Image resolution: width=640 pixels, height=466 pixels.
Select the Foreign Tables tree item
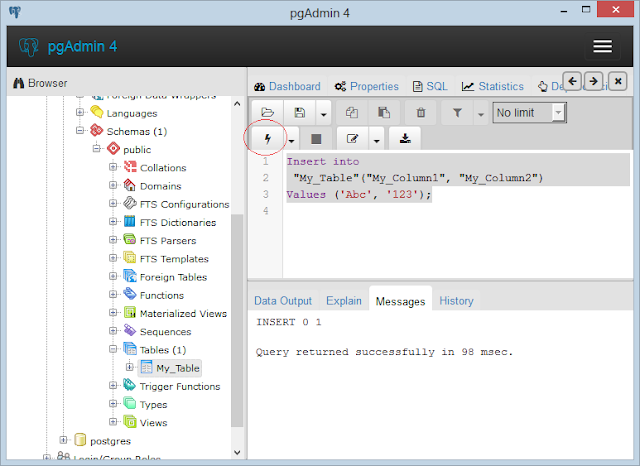(173, 277)
